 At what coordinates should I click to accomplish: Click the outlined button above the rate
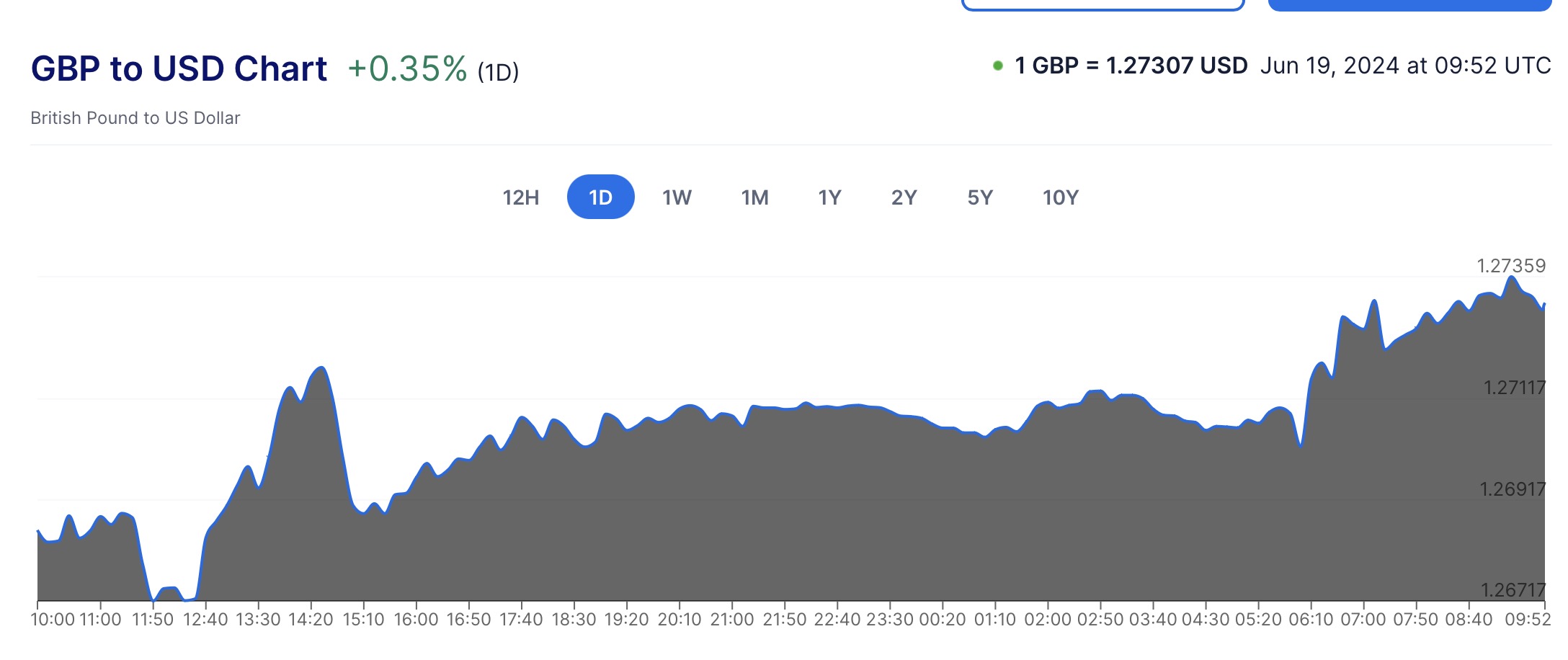(x=1102, y=5)
